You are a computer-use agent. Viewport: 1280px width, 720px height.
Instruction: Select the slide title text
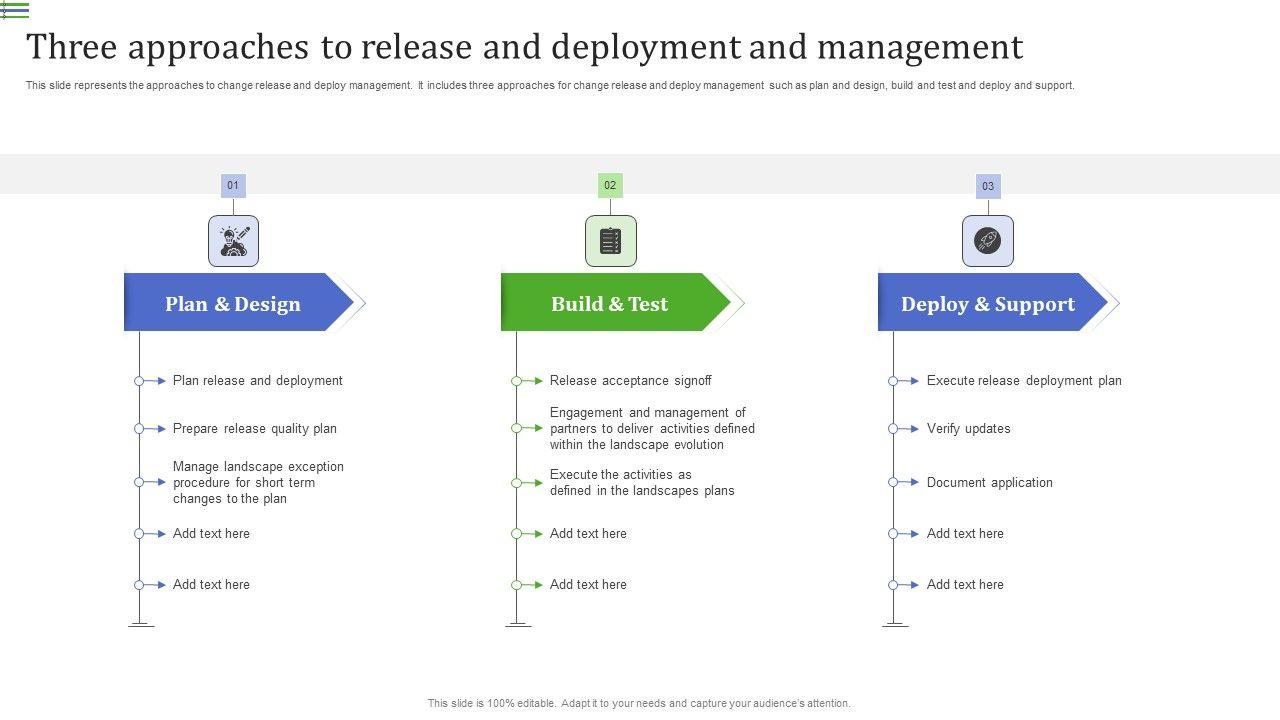point(524,47)
